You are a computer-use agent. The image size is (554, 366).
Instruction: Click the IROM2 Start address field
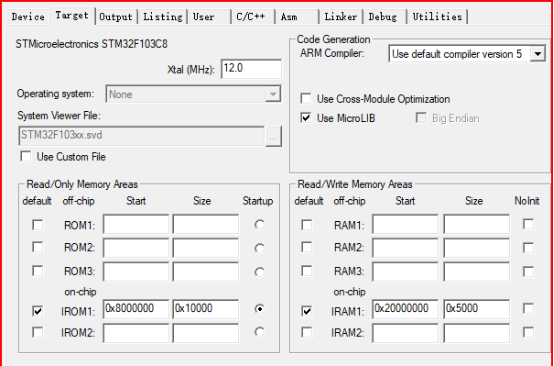pyautogui.click(x=136, y=333)
